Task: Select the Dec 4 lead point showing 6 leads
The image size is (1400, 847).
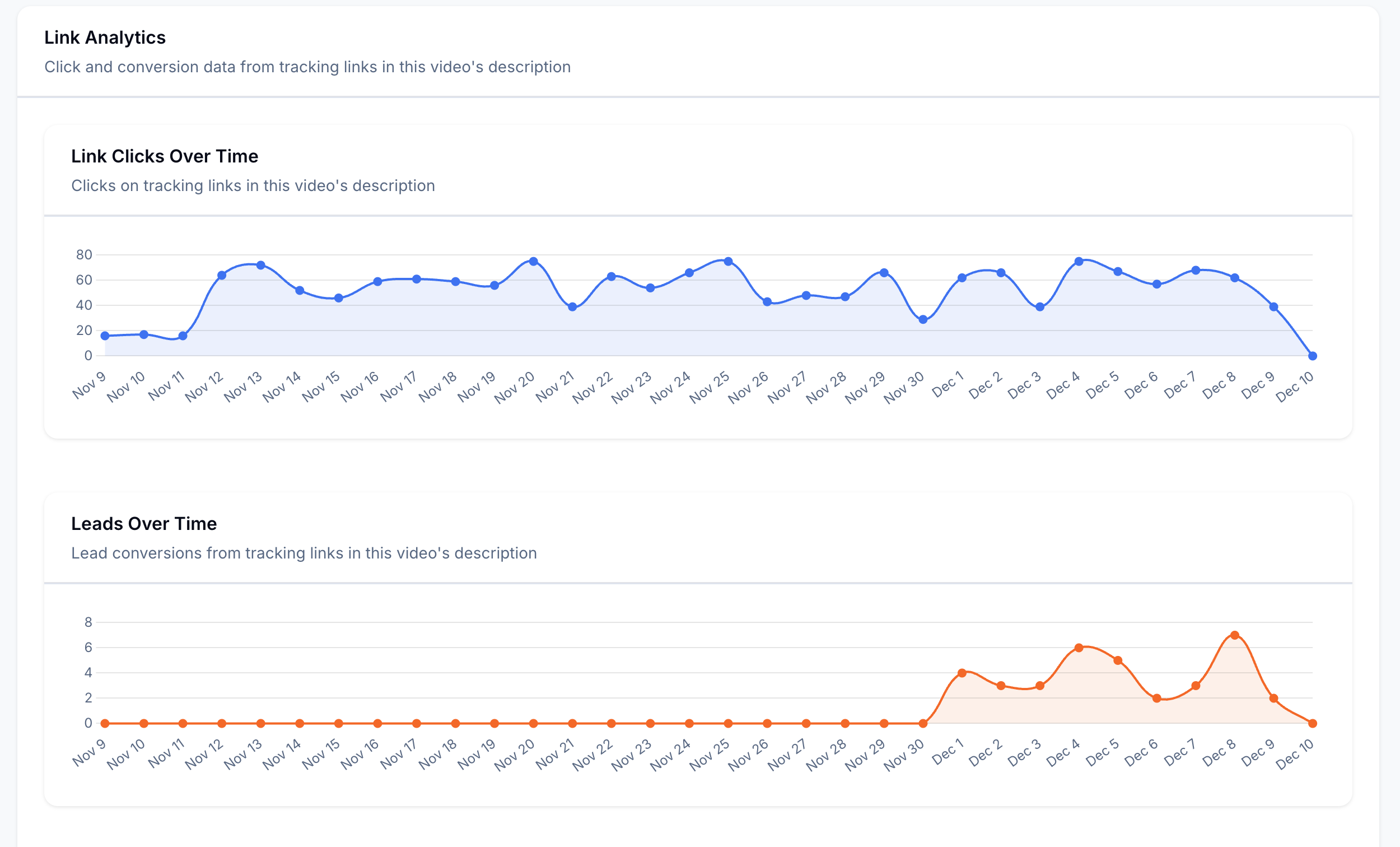Action: [1078, 646]
